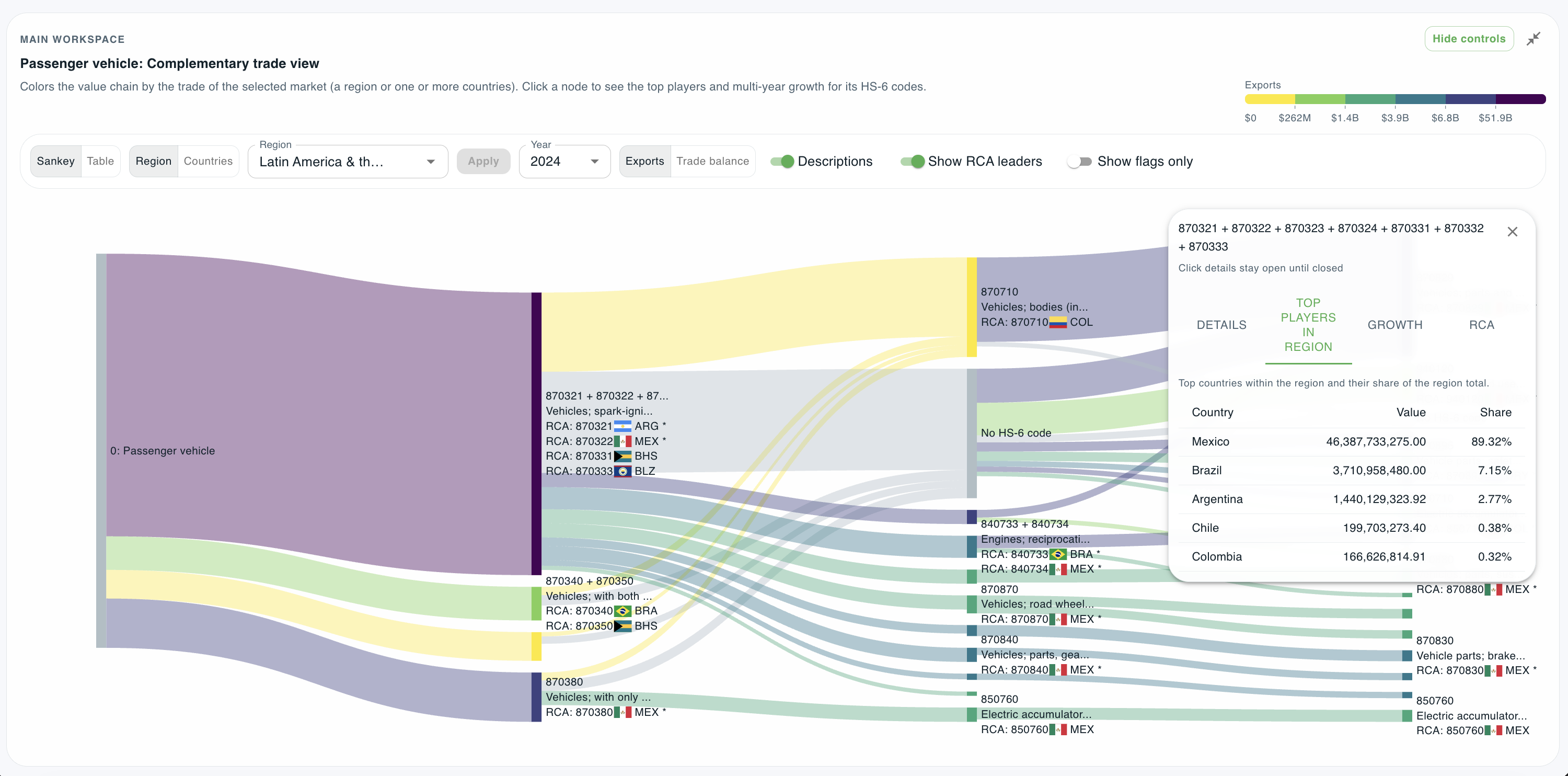Viewport: 1568px width, 776px height.
Task: Open the Year dropdown showing 2024
Action: 564,162
